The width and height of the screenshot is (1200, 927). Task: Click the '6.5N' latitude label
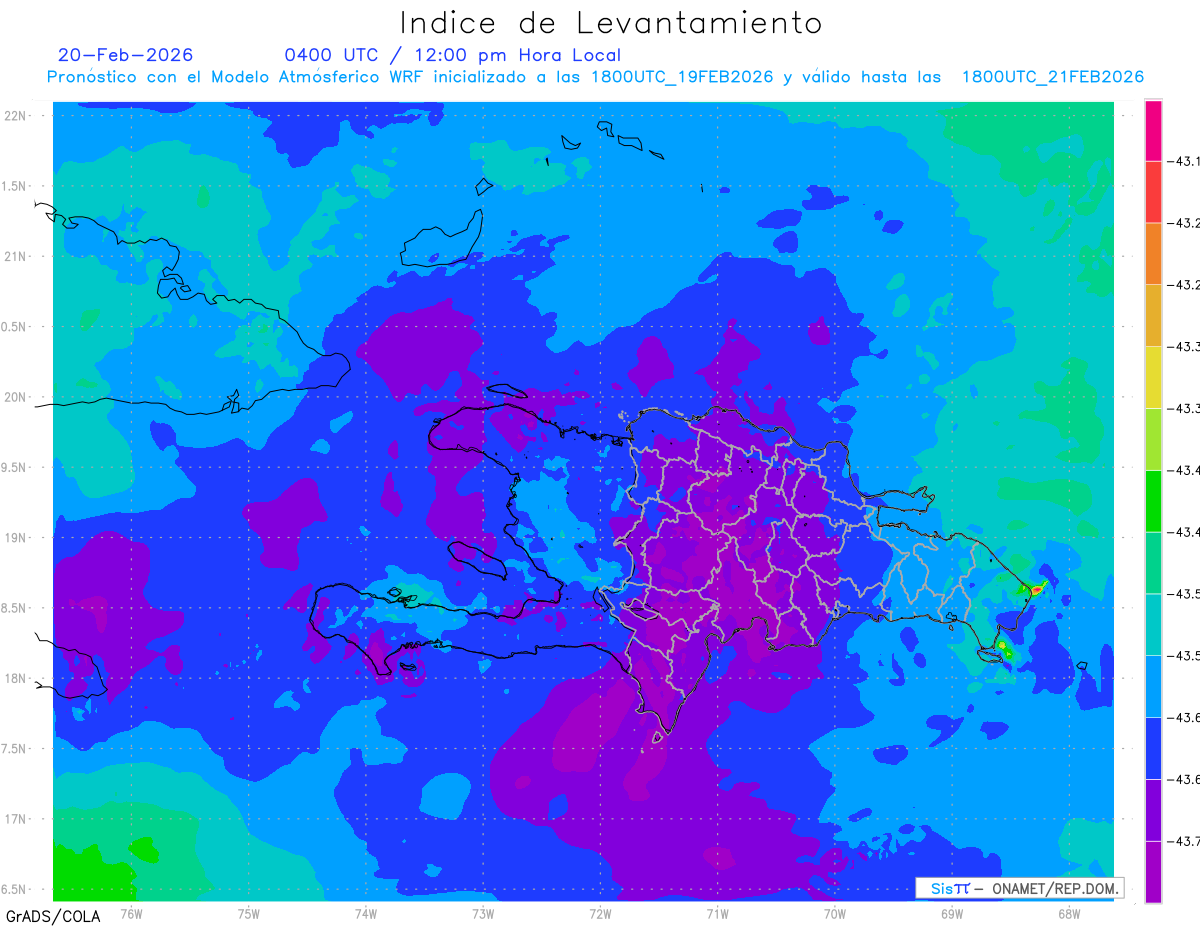(x=13, y=890)
